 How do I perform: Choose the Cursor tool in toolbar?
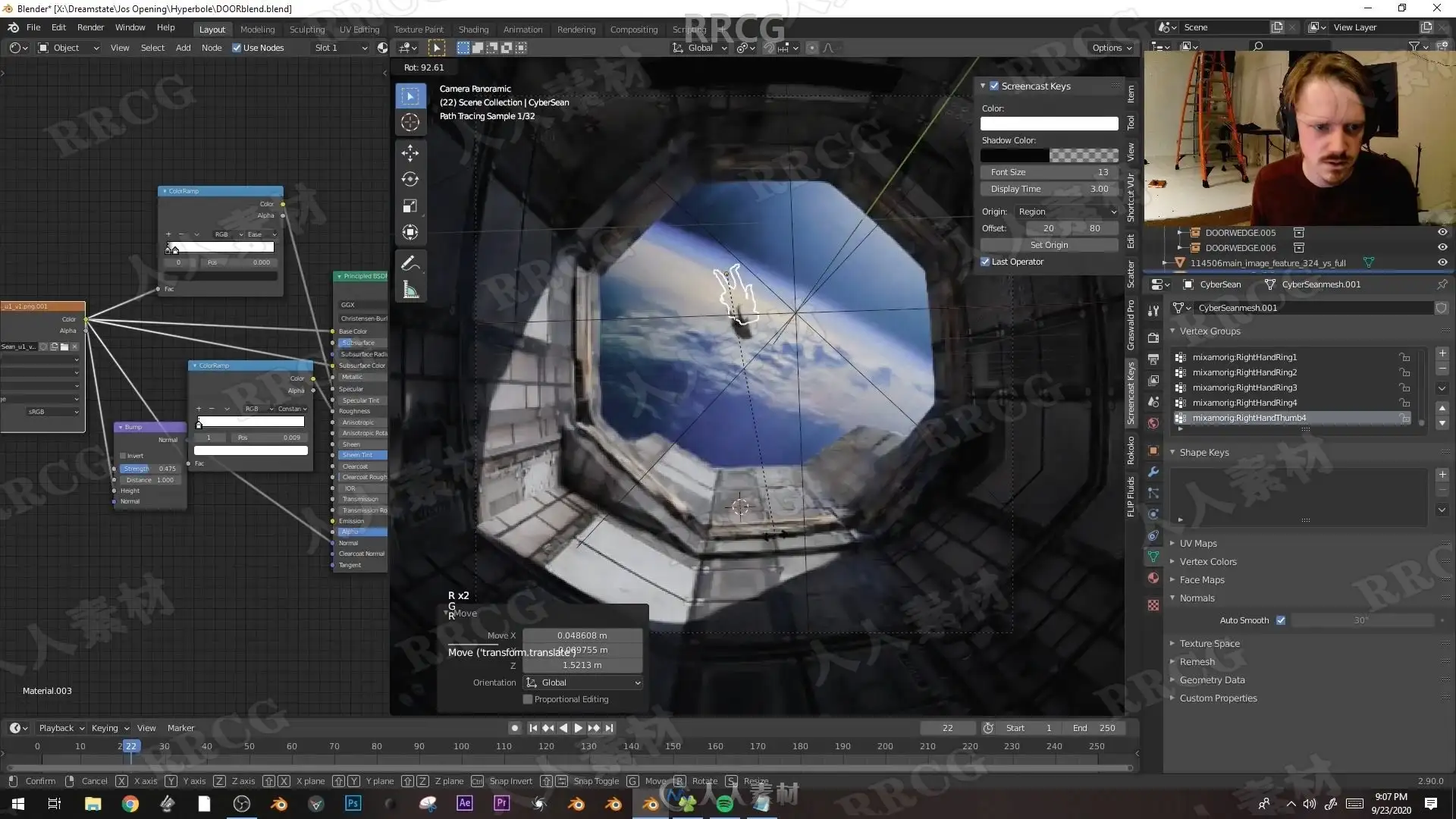click(x=410, y=122)
